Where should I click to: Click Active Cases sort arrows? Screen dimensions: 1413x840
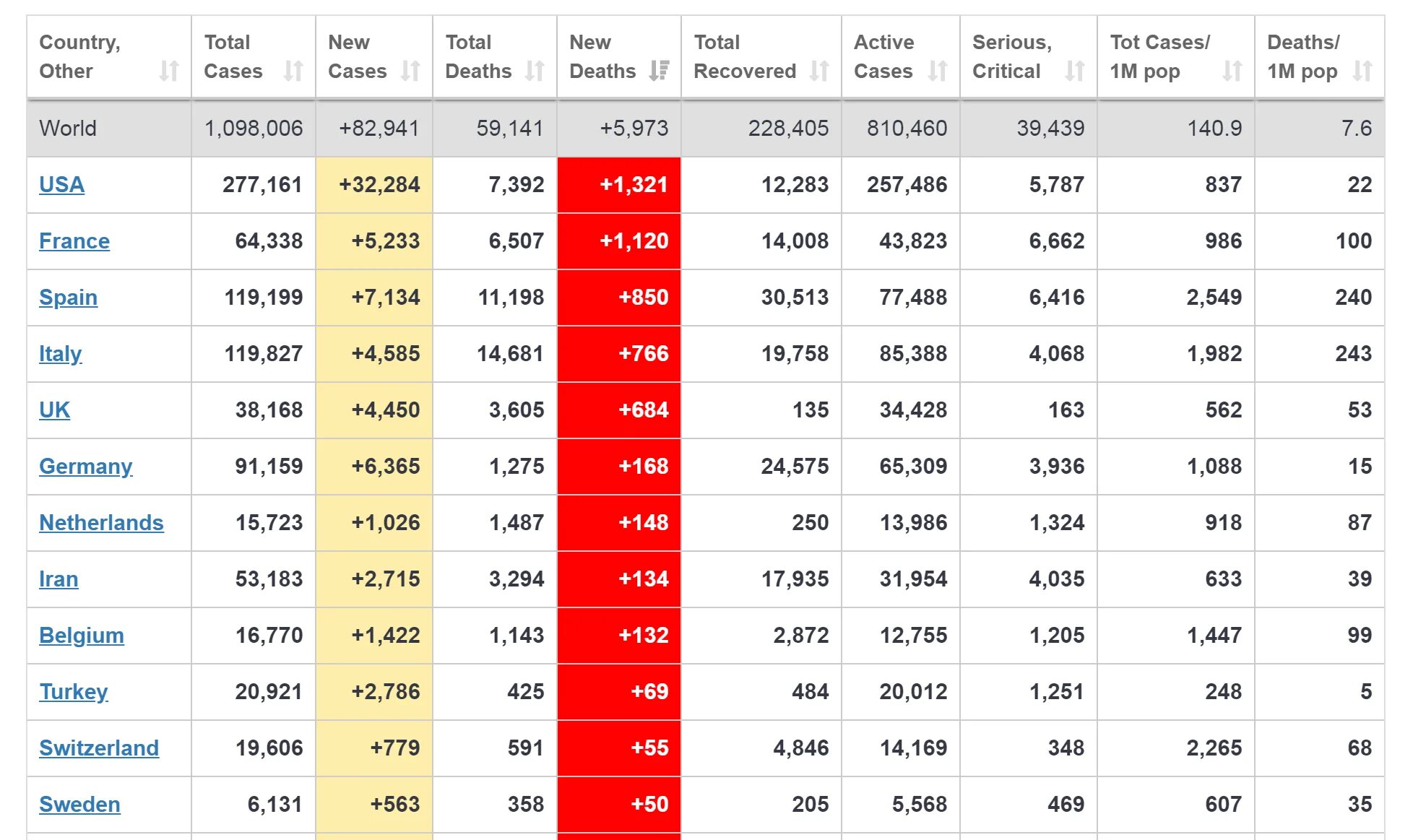938,71
